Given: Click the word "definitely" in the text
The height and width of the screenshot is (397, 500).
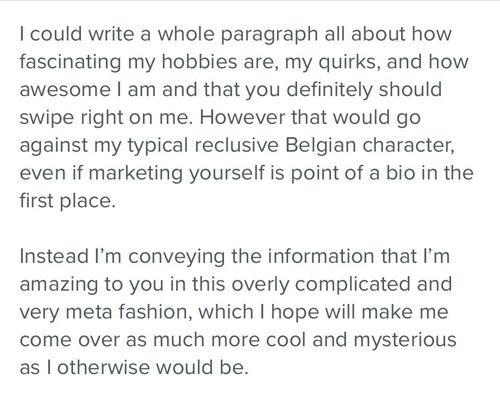Looking at the screenshot, I should point(329,90).
